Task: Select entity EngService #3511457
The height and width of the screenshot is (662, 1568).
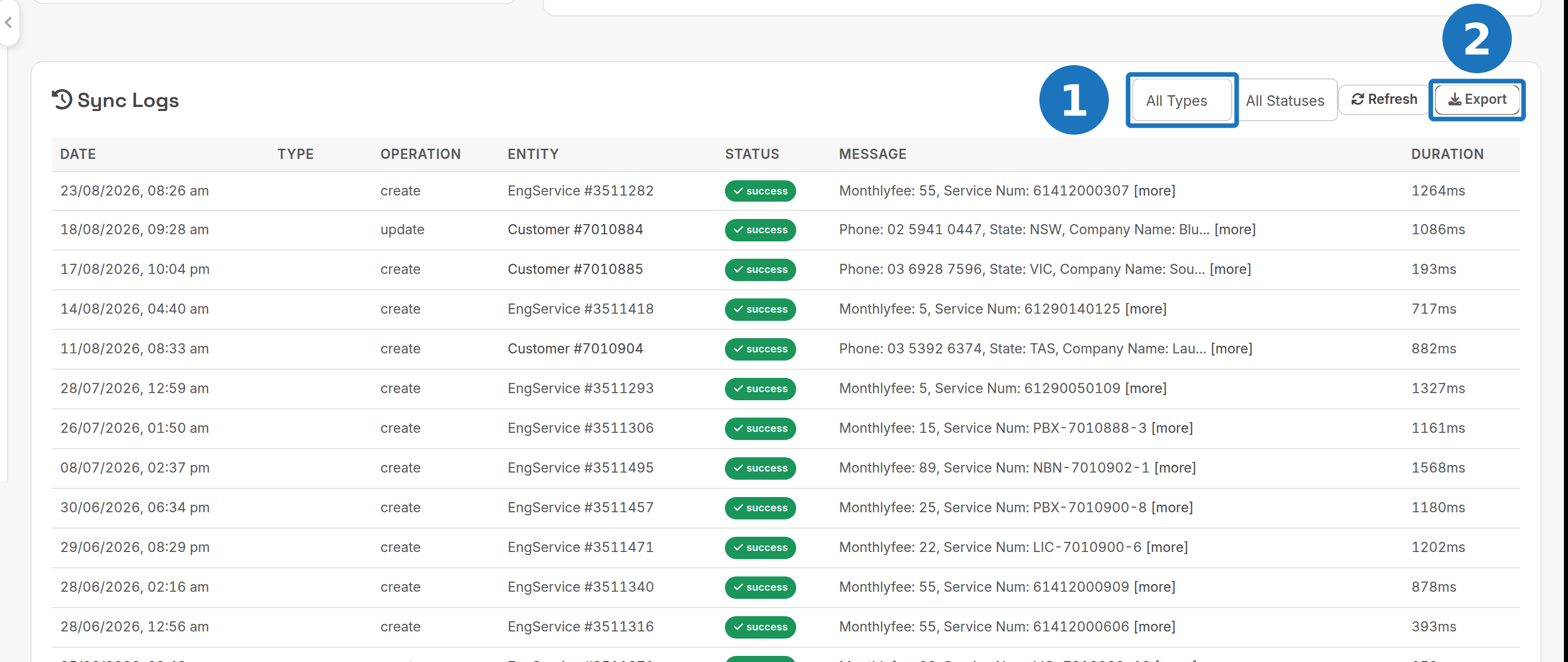Action: pyautogui.click(x=581, y=507)
